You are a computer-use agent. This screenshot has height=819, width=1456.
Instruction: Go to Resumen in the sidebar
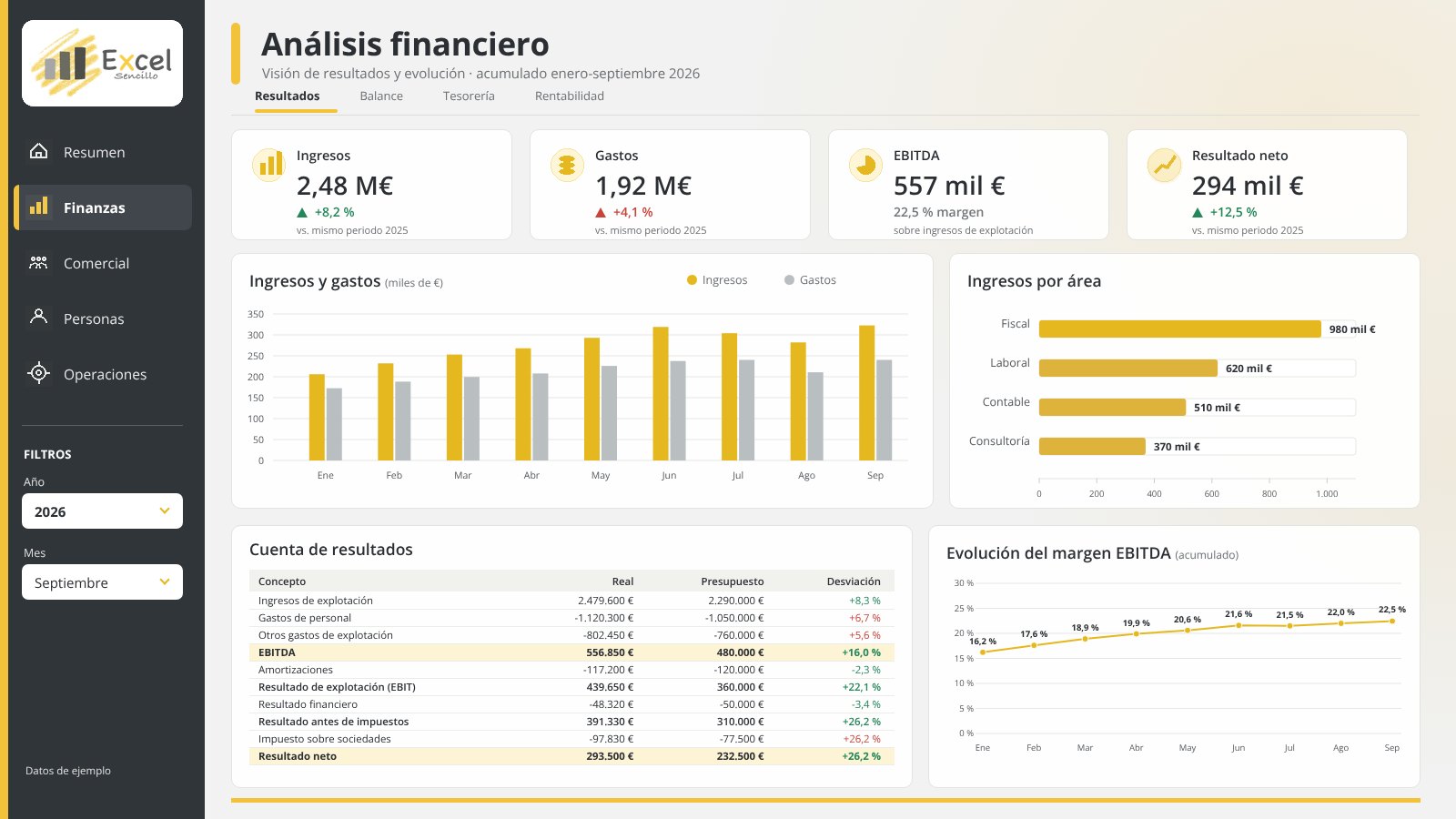(x=103, y=152)
